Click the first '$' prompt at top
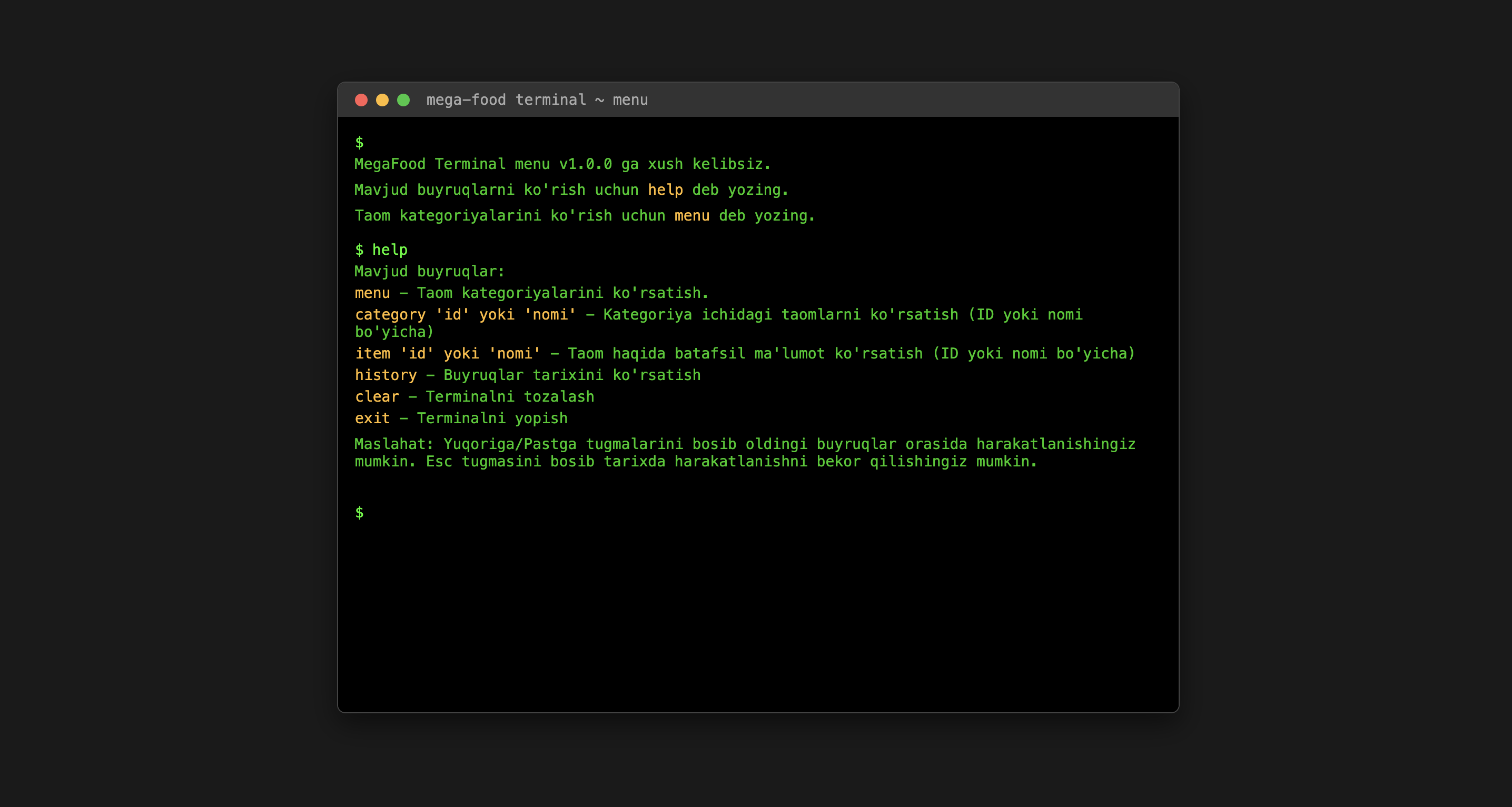1512x807 pixels. (x=359, y=143)
